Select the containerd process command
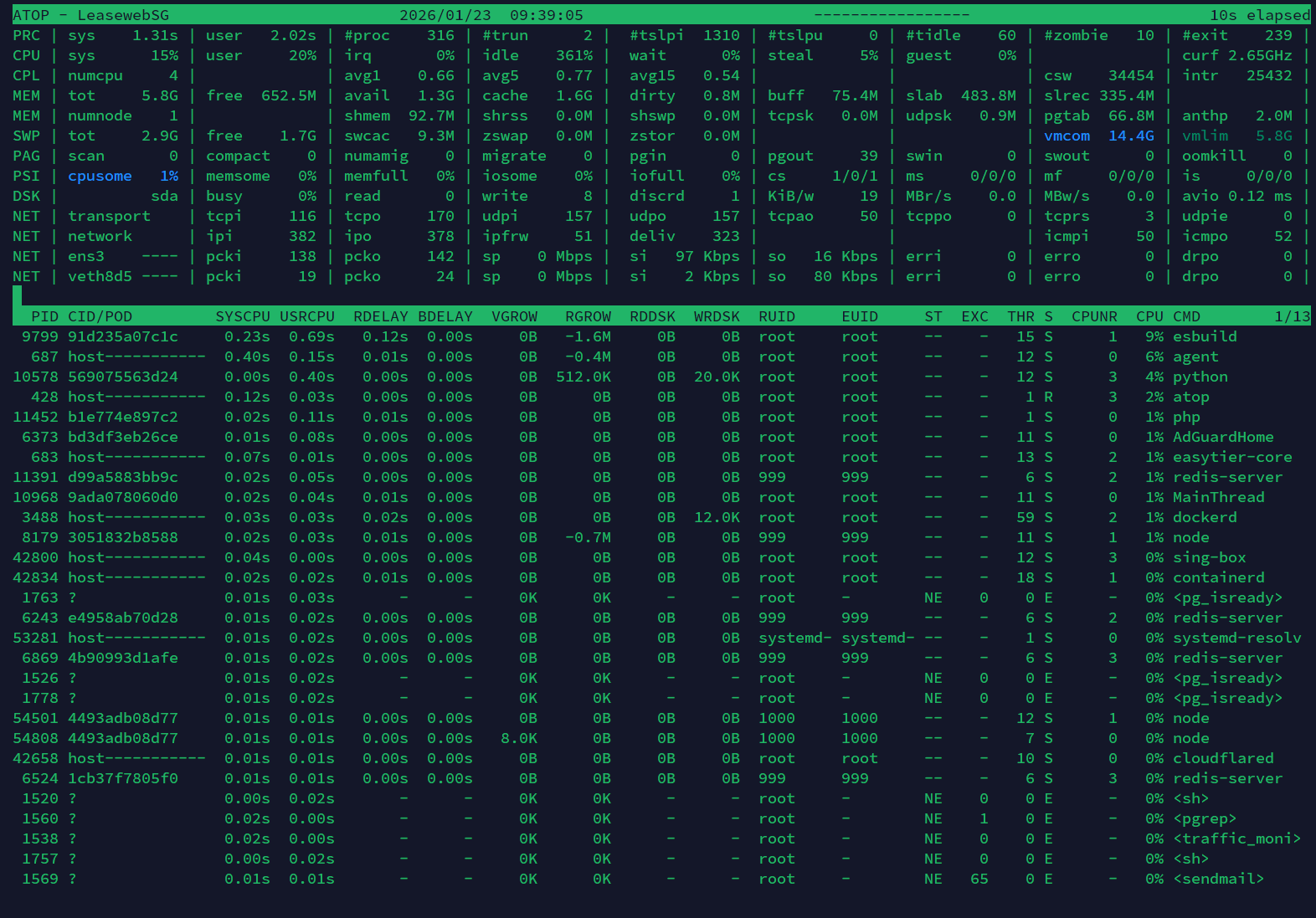Screen dimensions: 1316x918 [x=1219, y=577]
